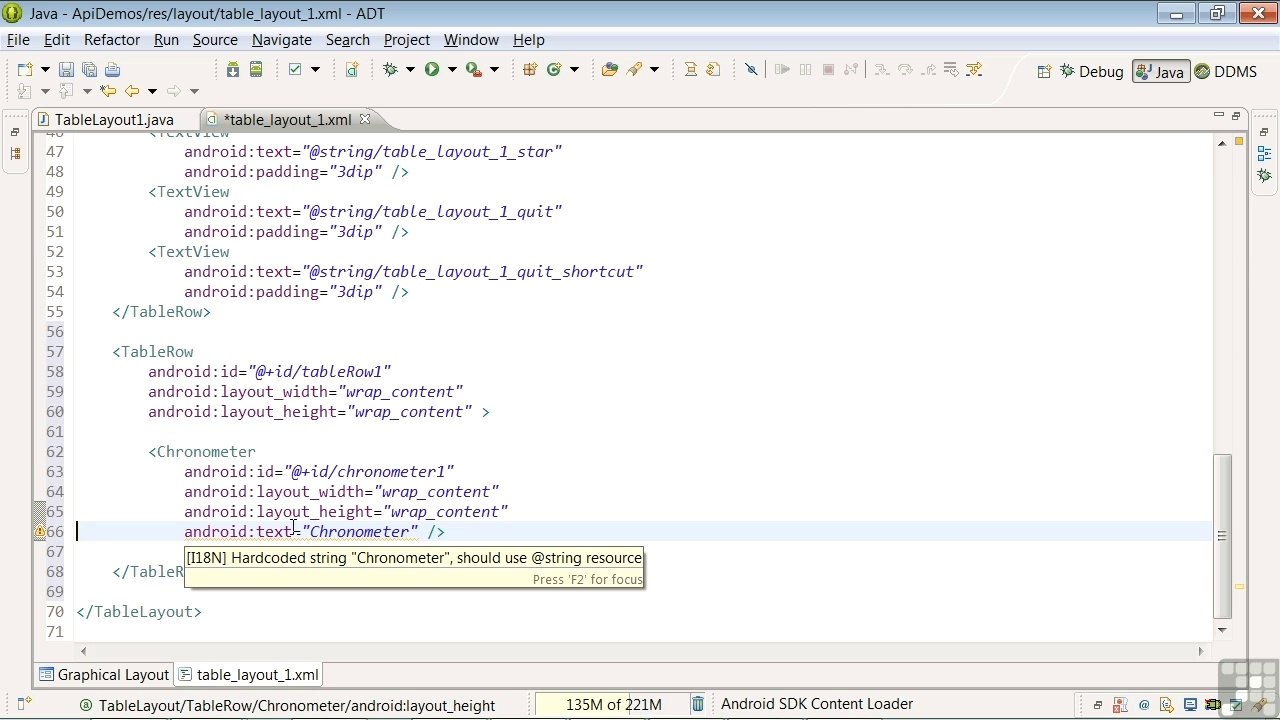Open the File menu
Image resolution: width=1280 pixels, height=720 pixels.
pos(18,40)
